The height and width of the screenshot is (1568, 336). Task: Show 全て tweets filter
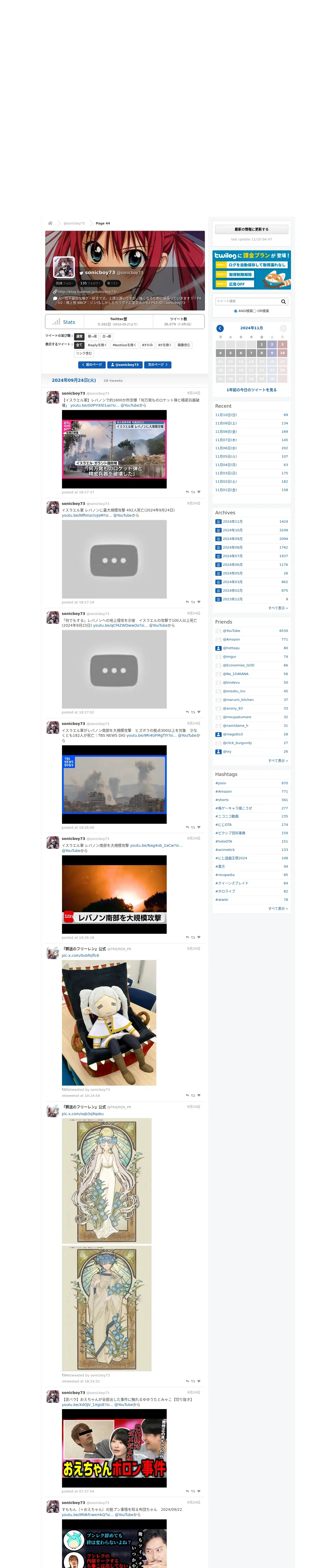pos(79,345)
